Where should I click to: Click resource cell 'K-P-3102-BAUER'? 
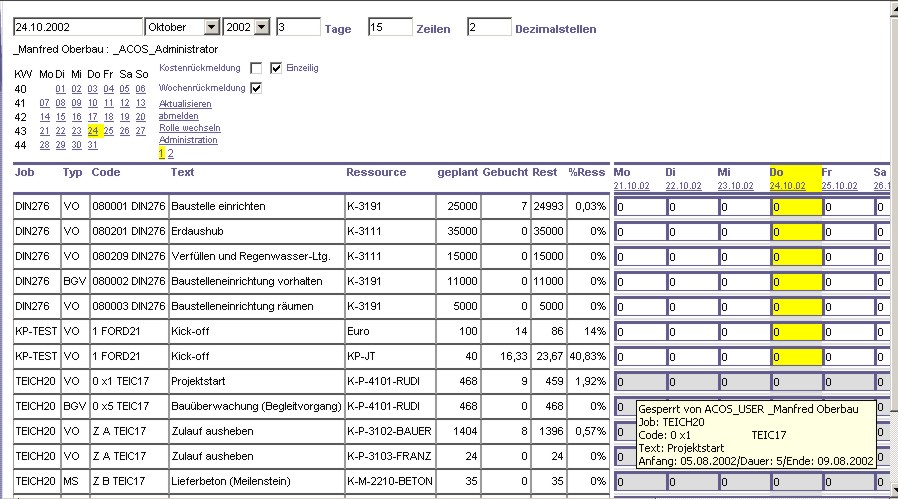click(x=390, y=431)
